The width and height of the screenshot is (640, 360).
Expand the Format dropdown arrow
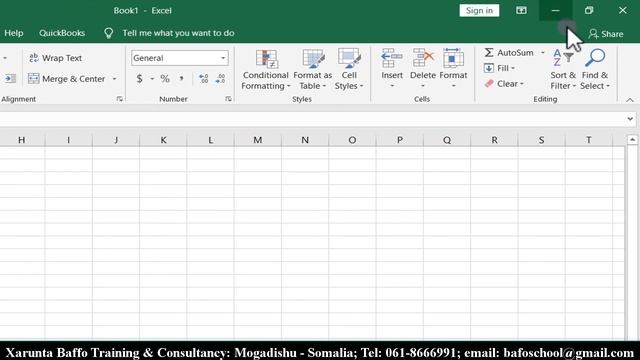coord(453,86)
